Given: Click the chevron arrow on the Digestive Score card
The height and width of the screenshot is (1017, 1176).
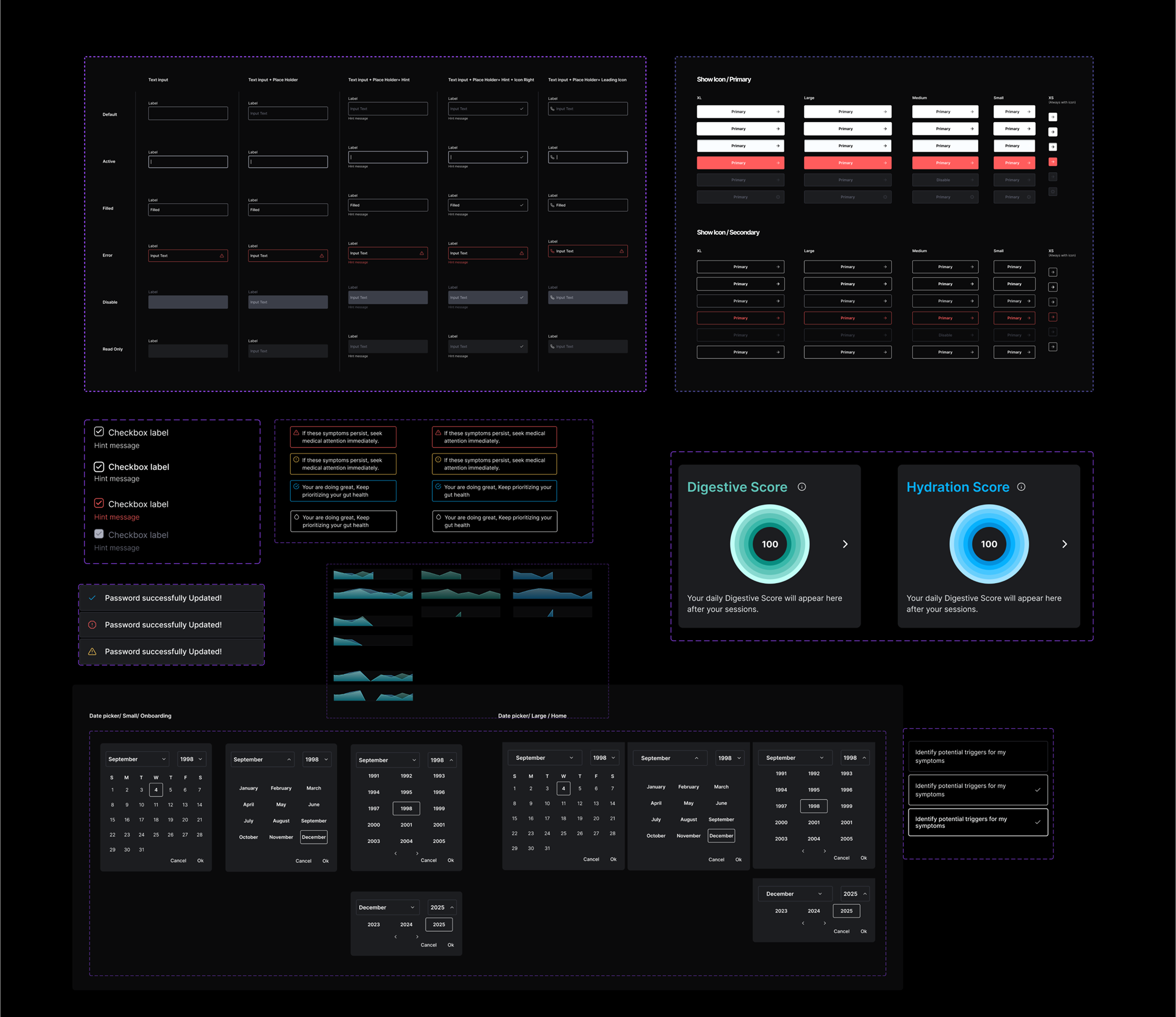Looking at the screenshot, I should click(844, 544).
